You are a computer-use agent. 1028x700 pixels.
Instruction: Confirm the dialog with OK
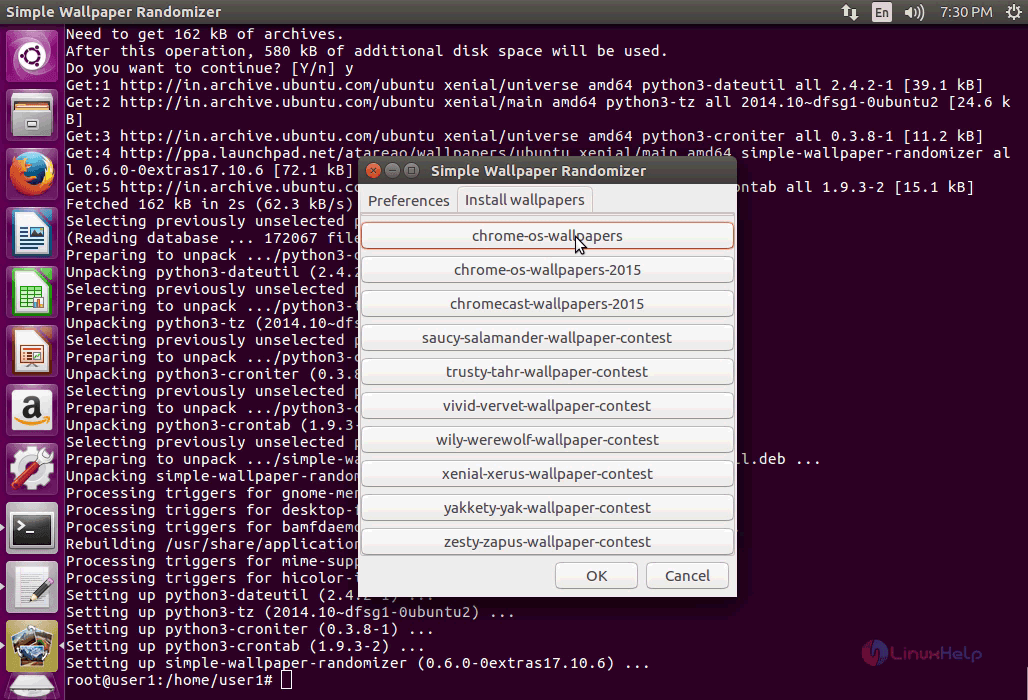(596, 576)
